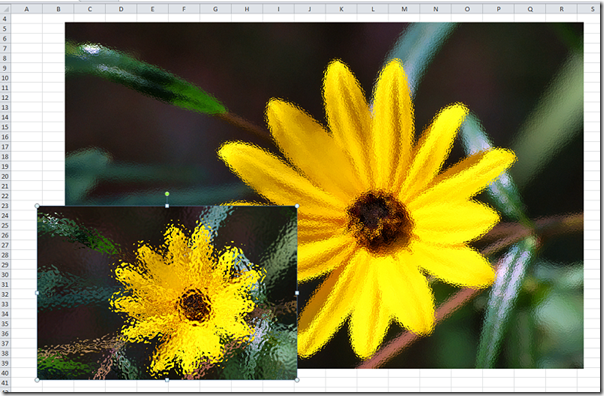Select row 41 header
This screenshot has height=396, width=604.
coord(5,383)
